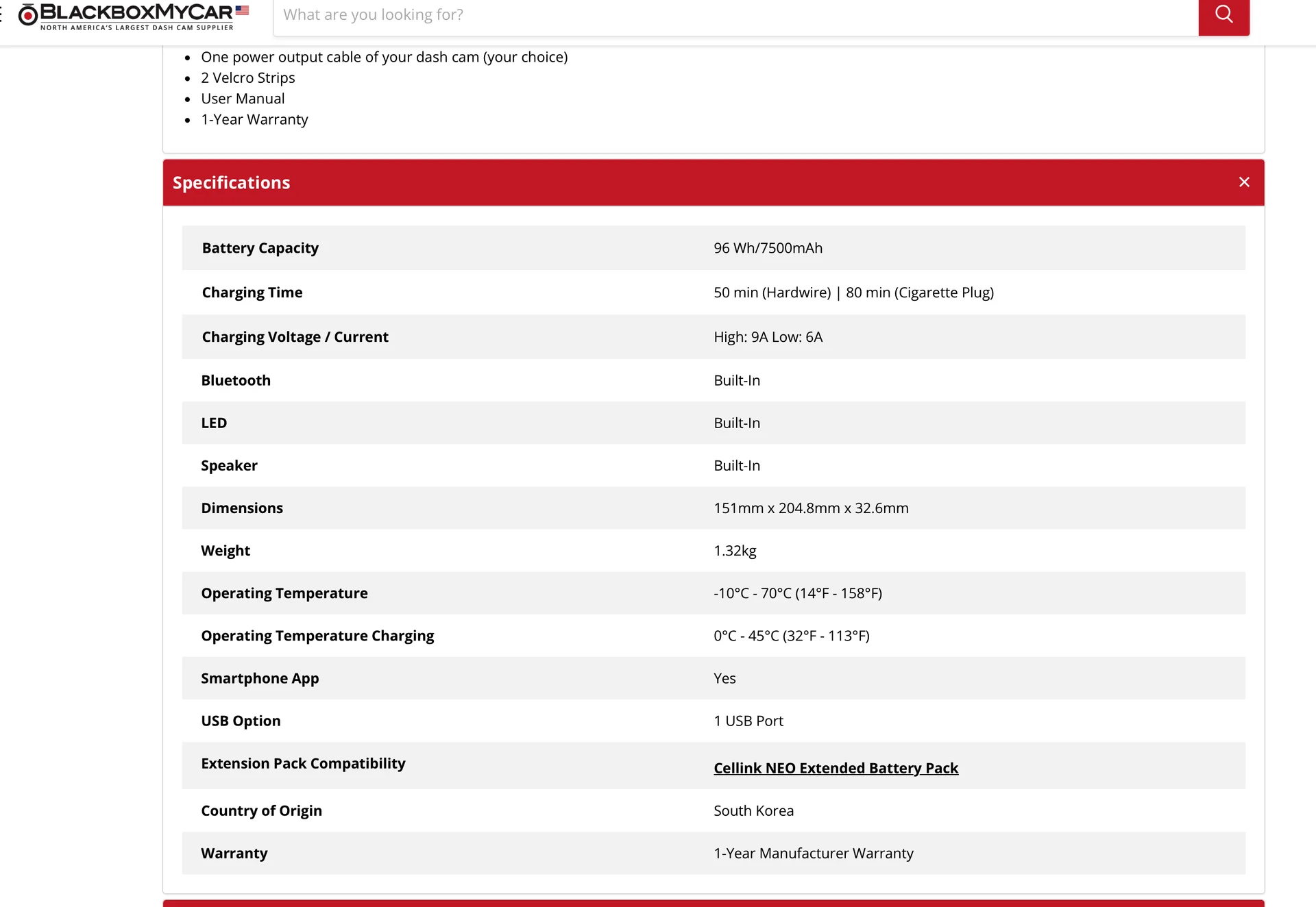Viewport: 1316px width, 907px height.
Task: Click the US flag country selector
Action: 242,10
